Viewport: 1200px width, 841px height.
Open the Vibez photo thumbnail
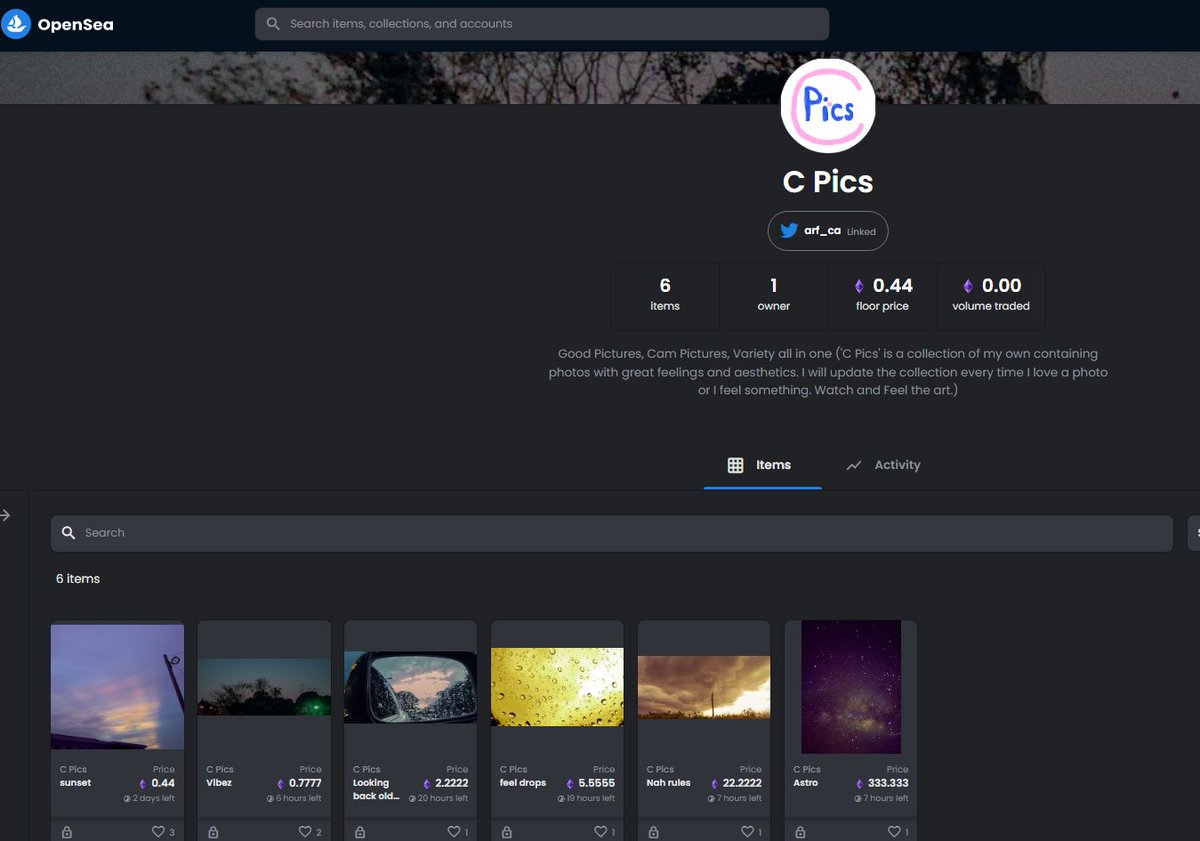pyautogui.click(x=264, y=686)
